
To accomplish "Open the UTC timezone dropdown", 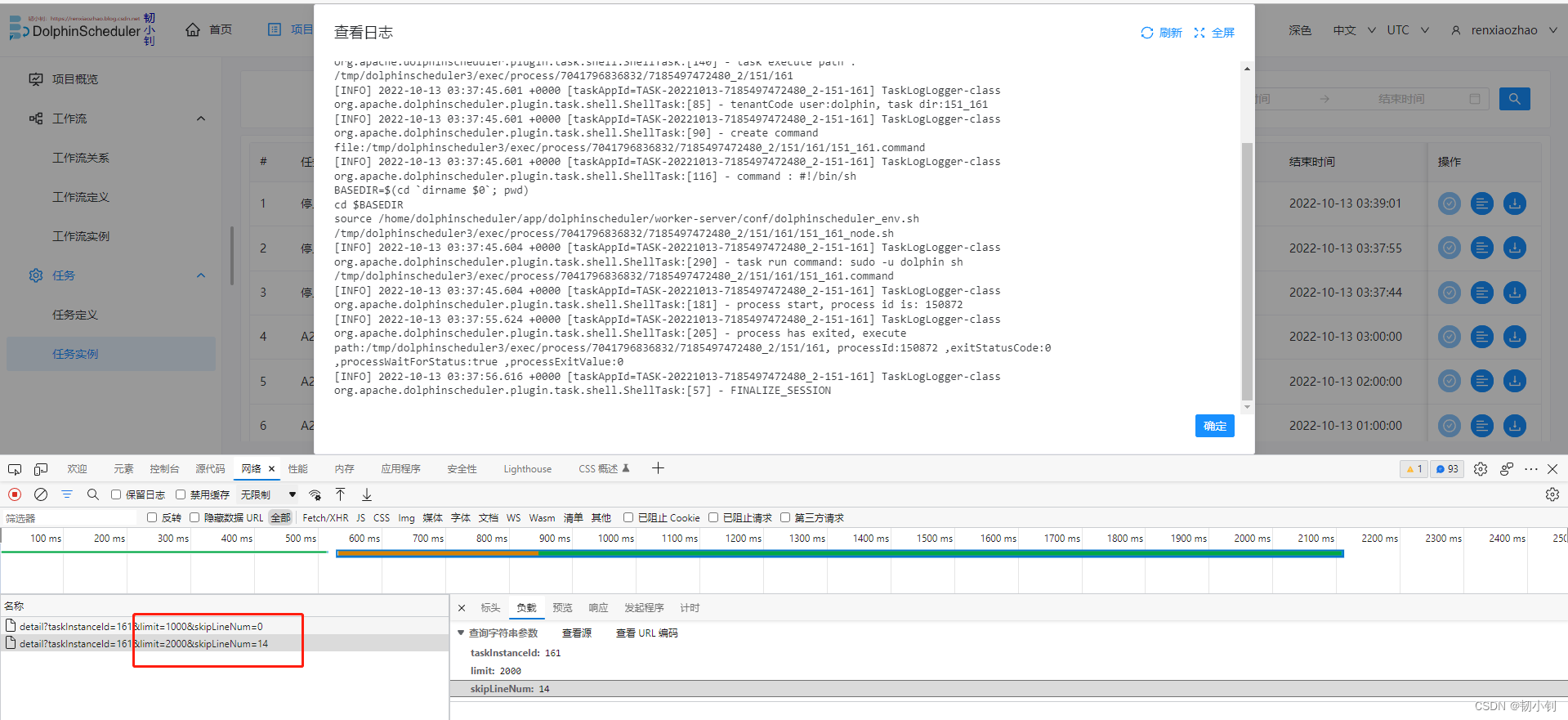I will click(1408, 30).
